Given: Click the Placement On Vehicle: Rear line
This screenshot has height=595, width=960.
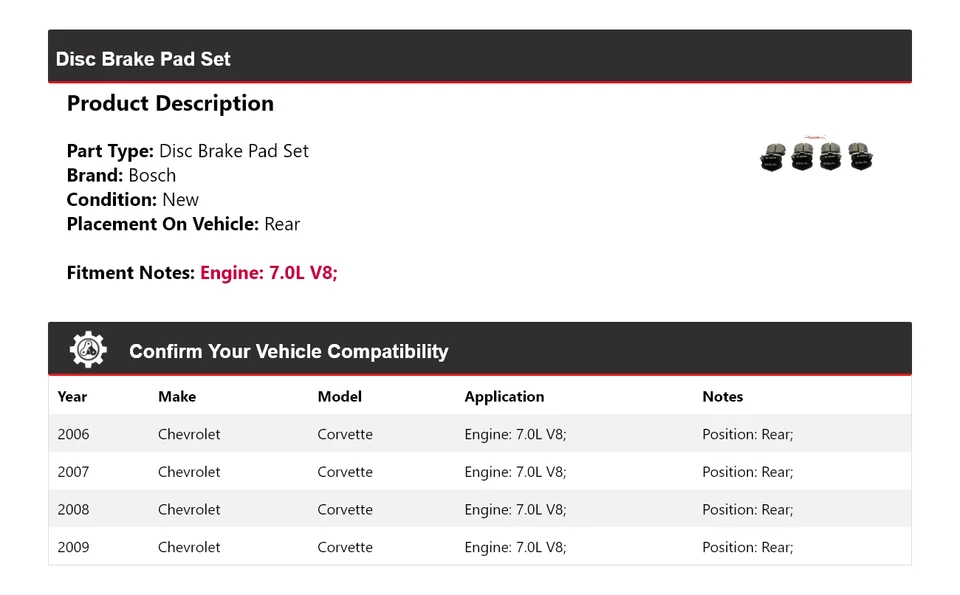Looking at the screenshot, I should (183, 224).
